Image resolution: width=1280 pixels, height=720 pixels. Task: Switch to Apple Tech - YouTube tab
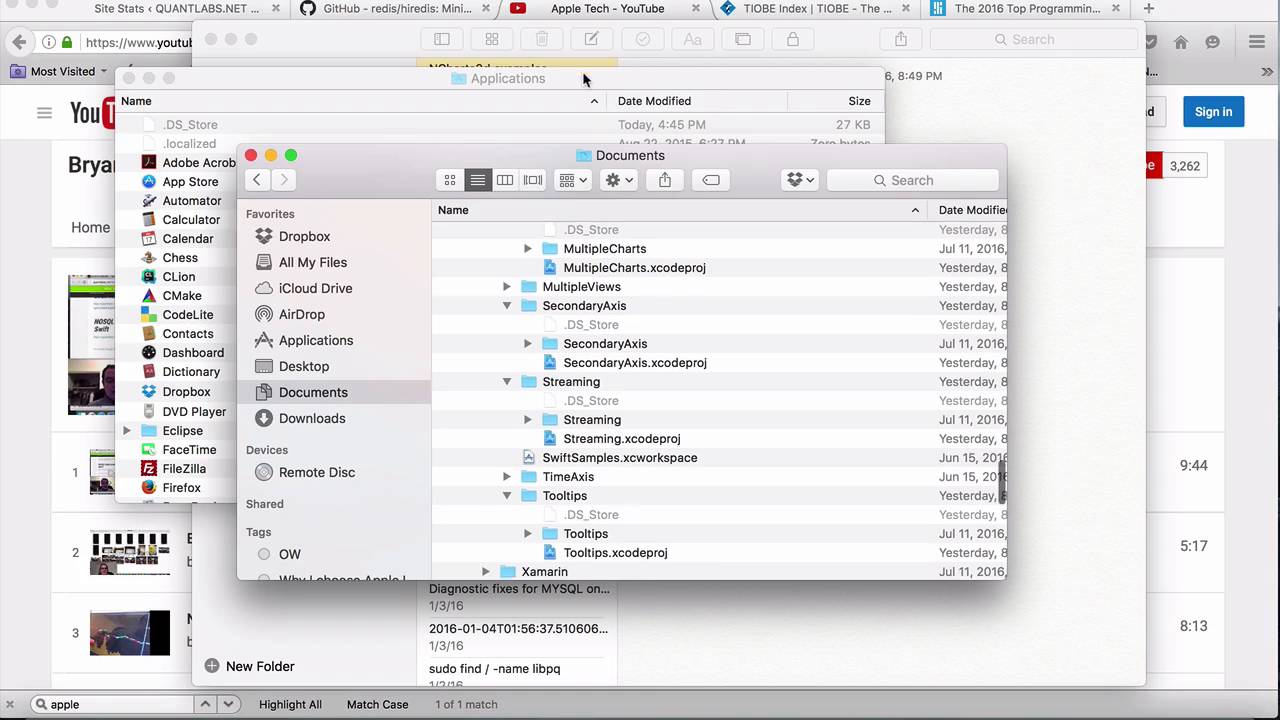607,9
